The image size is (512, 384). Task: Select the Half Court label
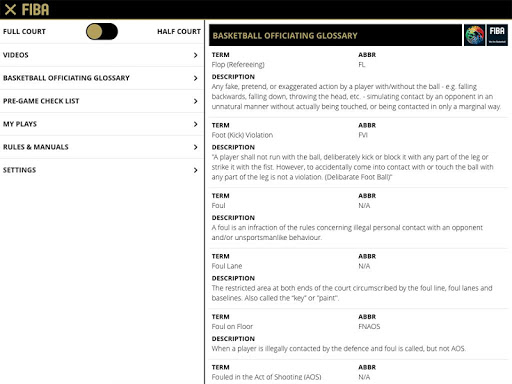(x=179, y=32)
